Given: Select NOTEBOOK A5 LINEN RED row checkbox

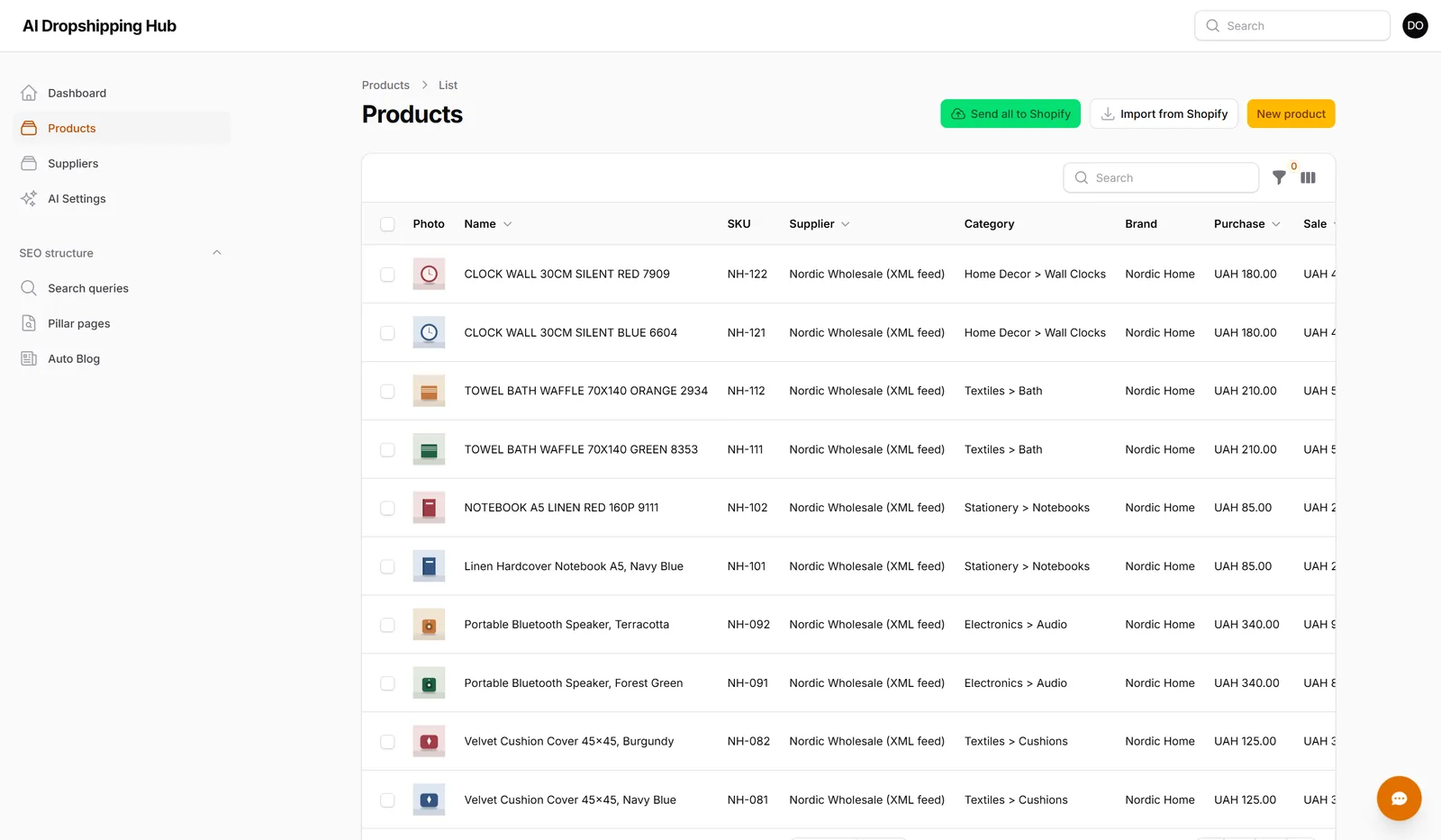Looking at the screenshot, I should [x=387, y=509].
